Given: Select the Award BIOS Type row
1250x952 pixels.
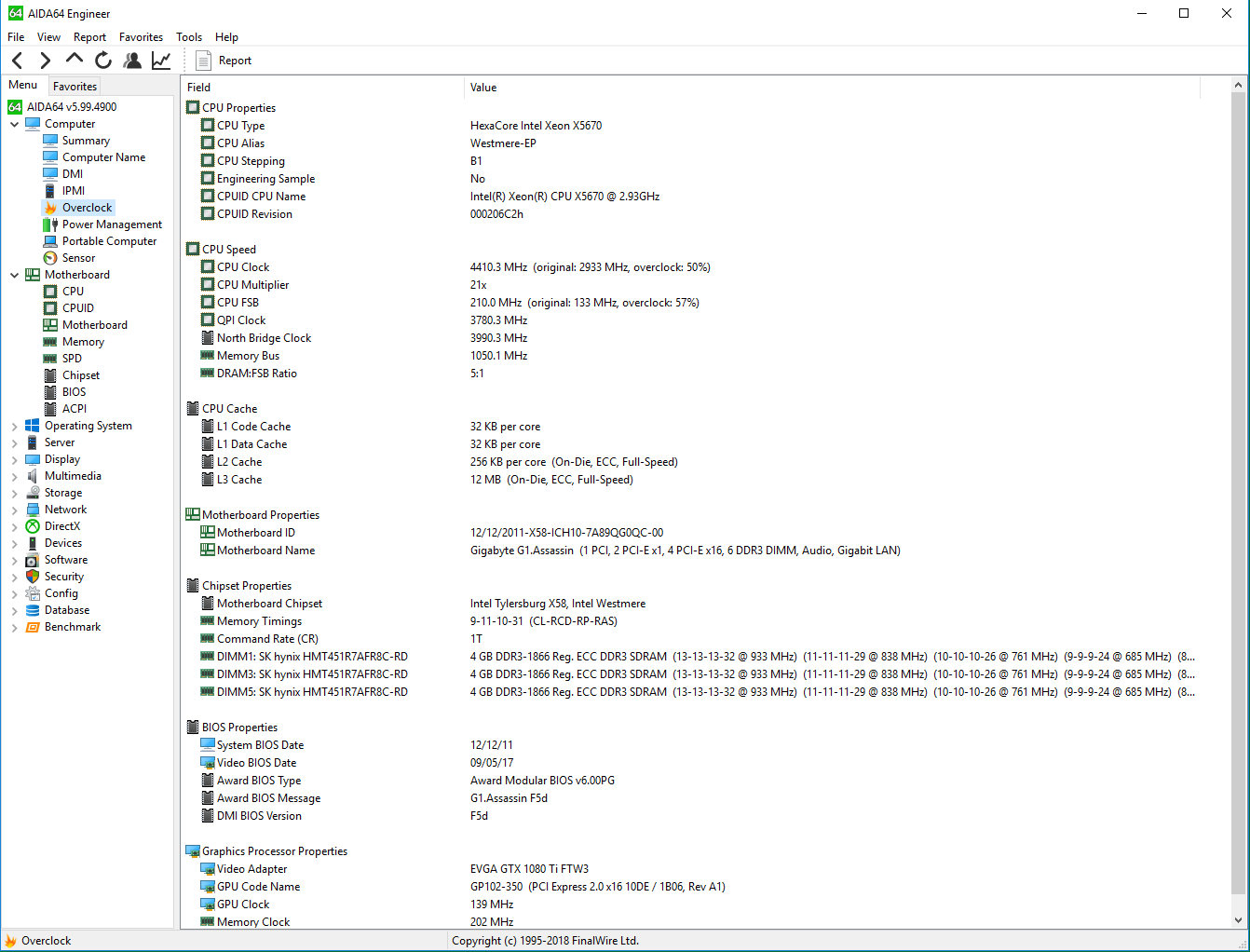Looking at the screenshot, I should coord(689,781).
